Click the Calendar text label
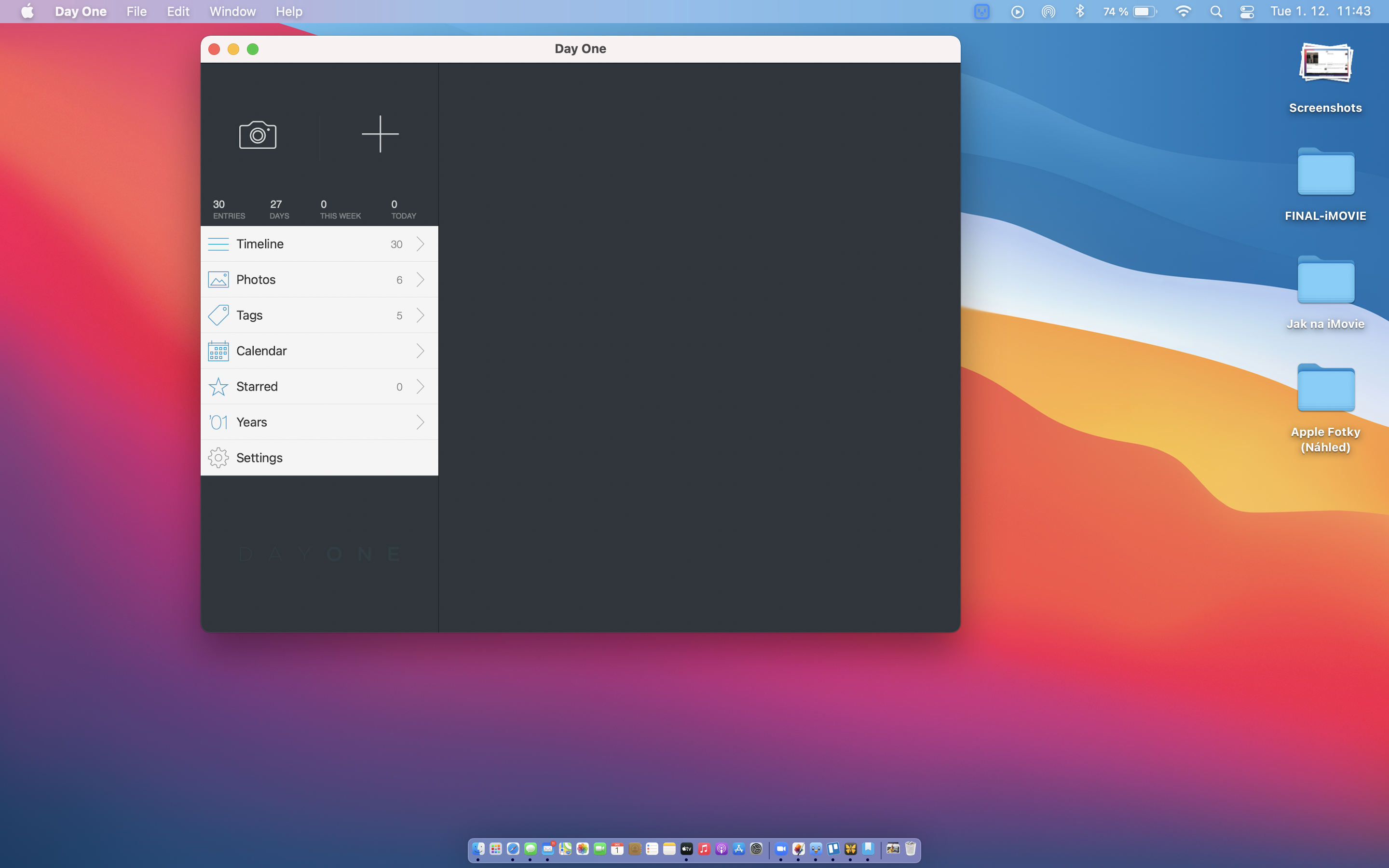 (x=261, y=351)
